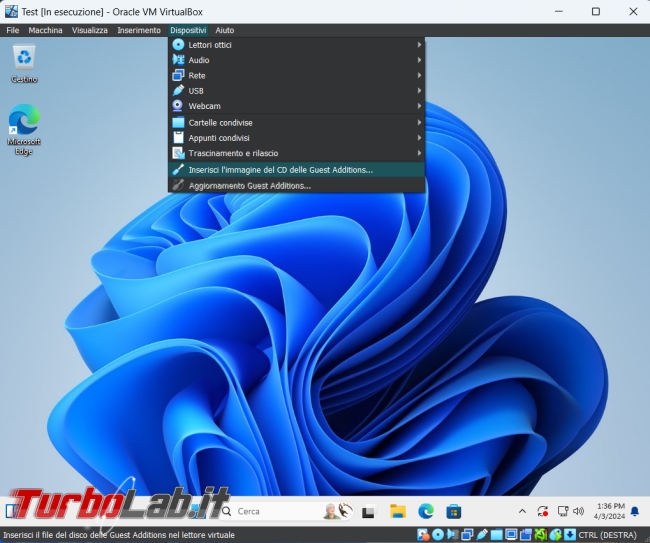Click the shared folders status bar icon
Image resolution: width=650 pixels, height=543 pixels.
pos(497,535)
